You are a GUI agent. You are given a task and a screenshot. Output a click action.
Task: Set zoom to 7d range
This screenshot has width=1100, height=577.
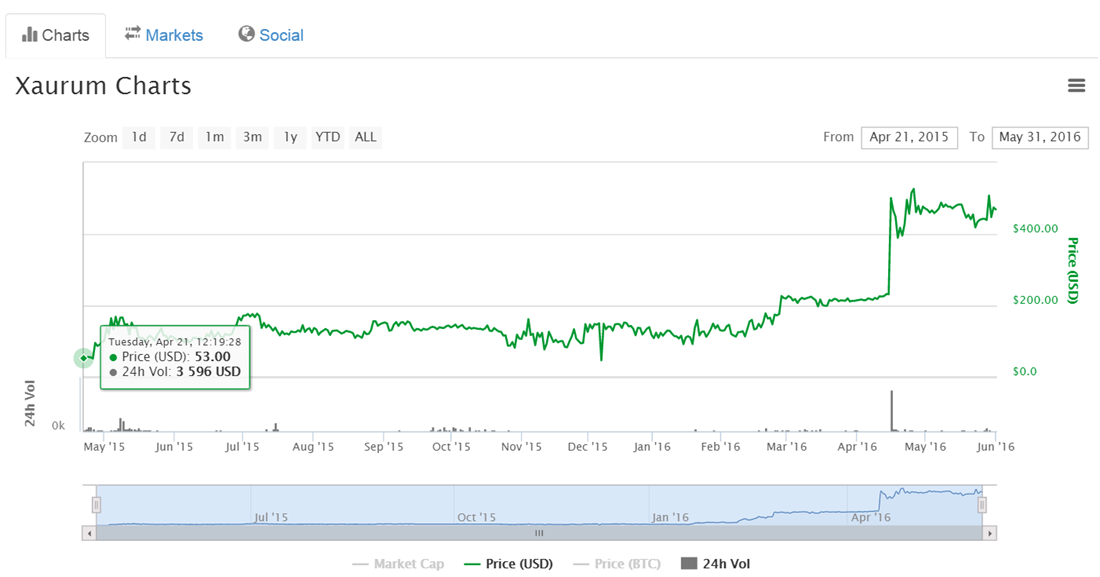tap(176, 137)
